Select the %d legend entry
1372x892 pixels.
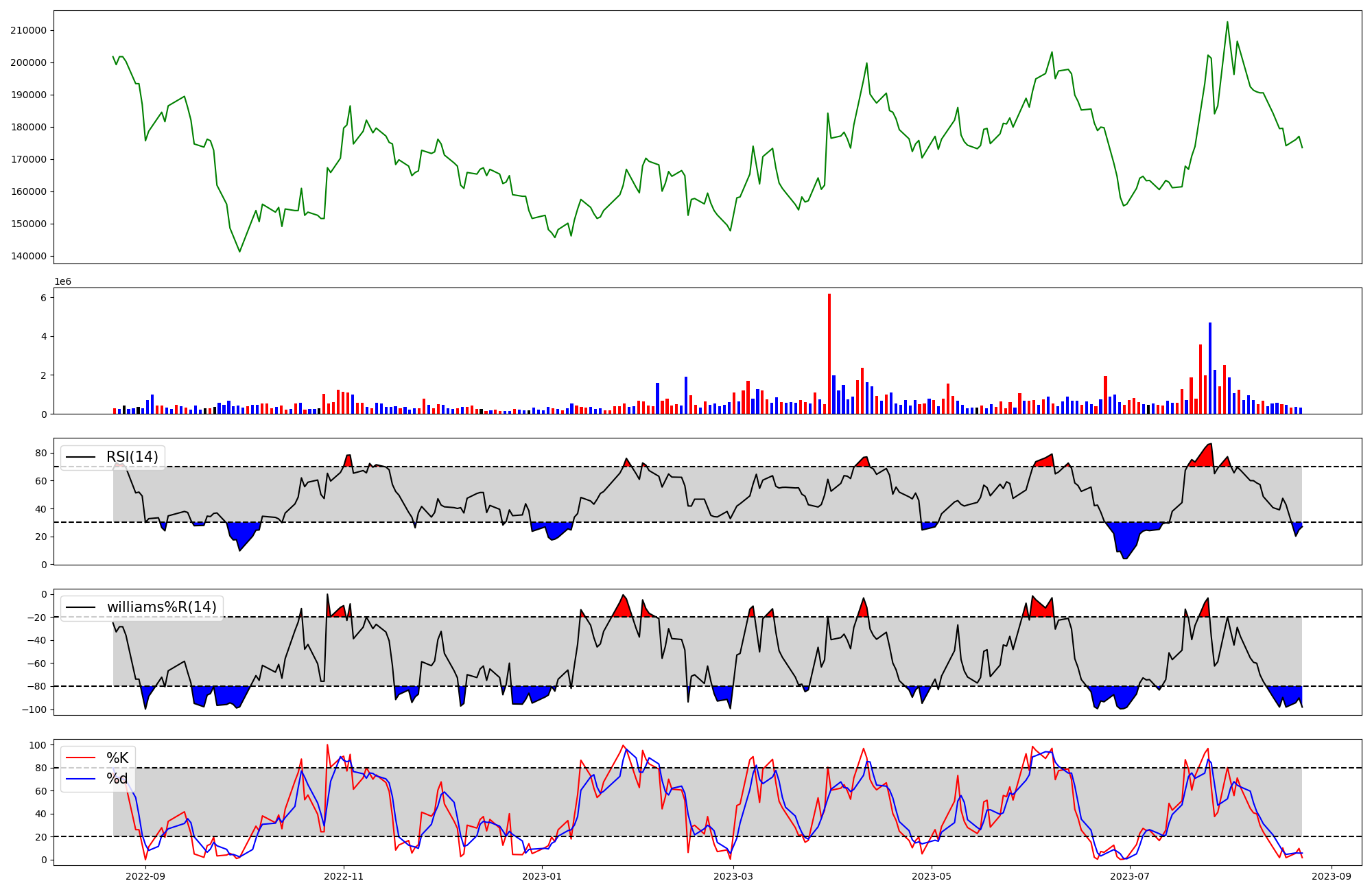click(x=117, y=779)
